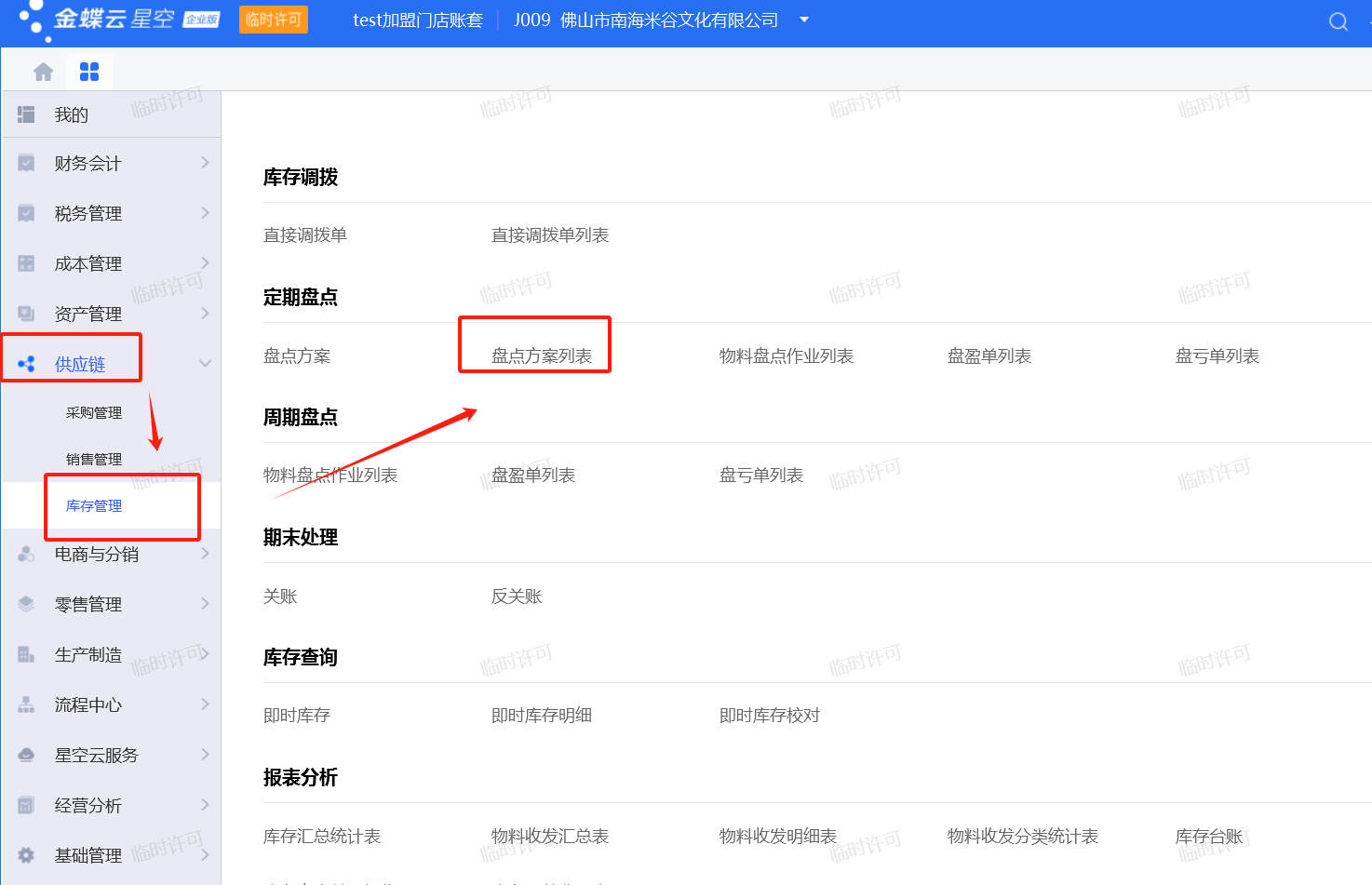Open the app grid menu icon

[x=89, y=72]
